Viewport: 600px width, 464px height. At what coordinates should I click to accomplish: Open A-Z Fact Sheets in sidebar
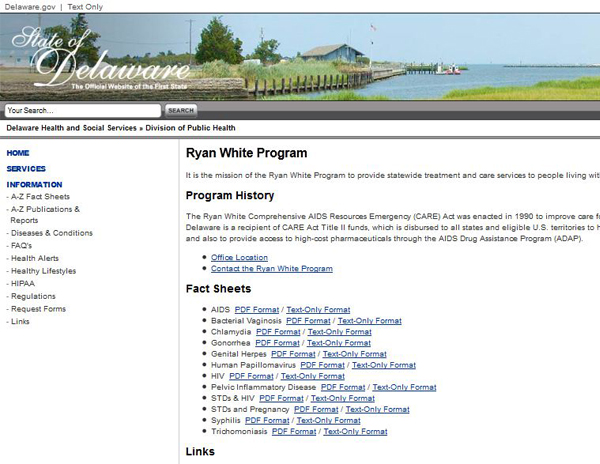point(40,197)
